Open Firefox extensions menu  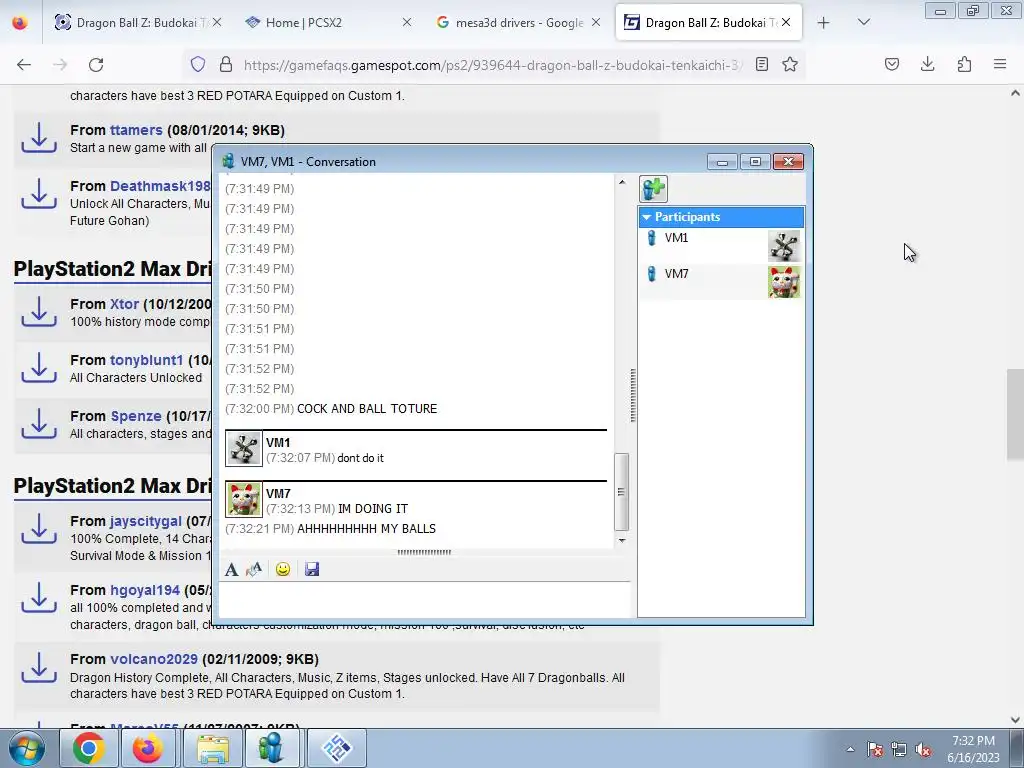point(964,64)
